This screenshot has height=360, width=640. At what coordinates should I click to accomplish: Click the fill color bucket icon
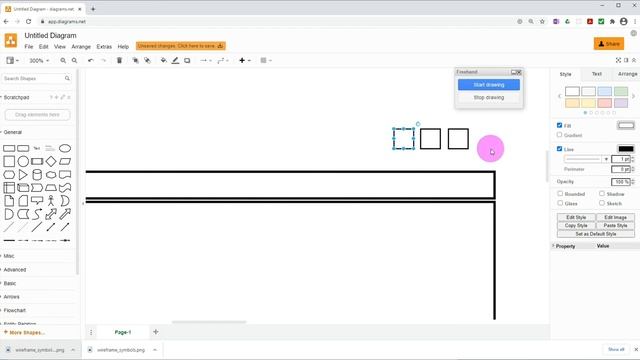click(x=163, y=60)
